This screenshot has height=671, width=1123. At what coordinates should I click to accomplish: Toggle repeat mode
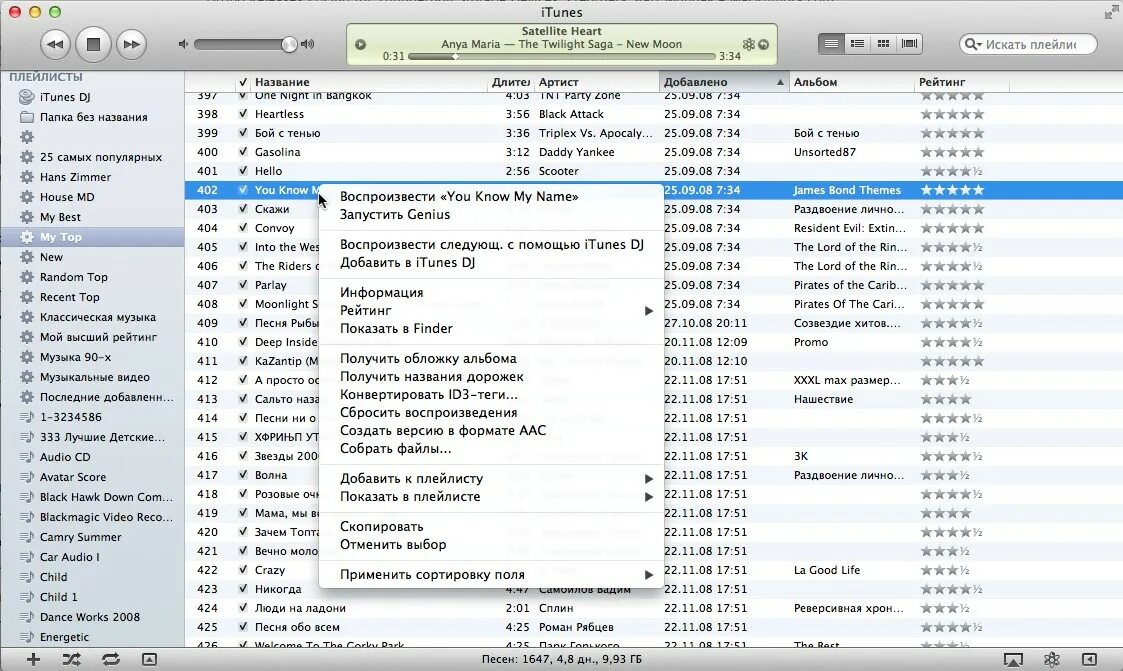click(110, 660)
